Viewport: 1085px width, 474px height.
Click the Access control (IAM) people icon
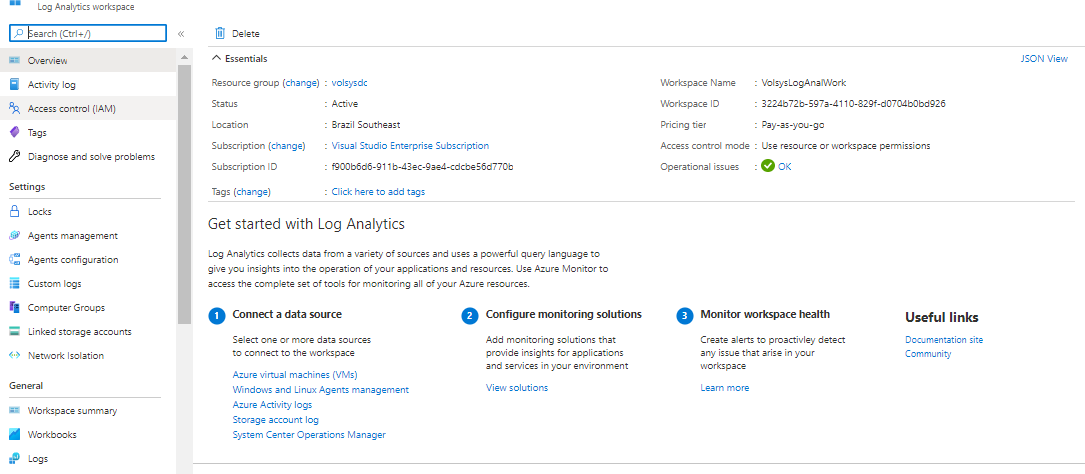[14, 109]
